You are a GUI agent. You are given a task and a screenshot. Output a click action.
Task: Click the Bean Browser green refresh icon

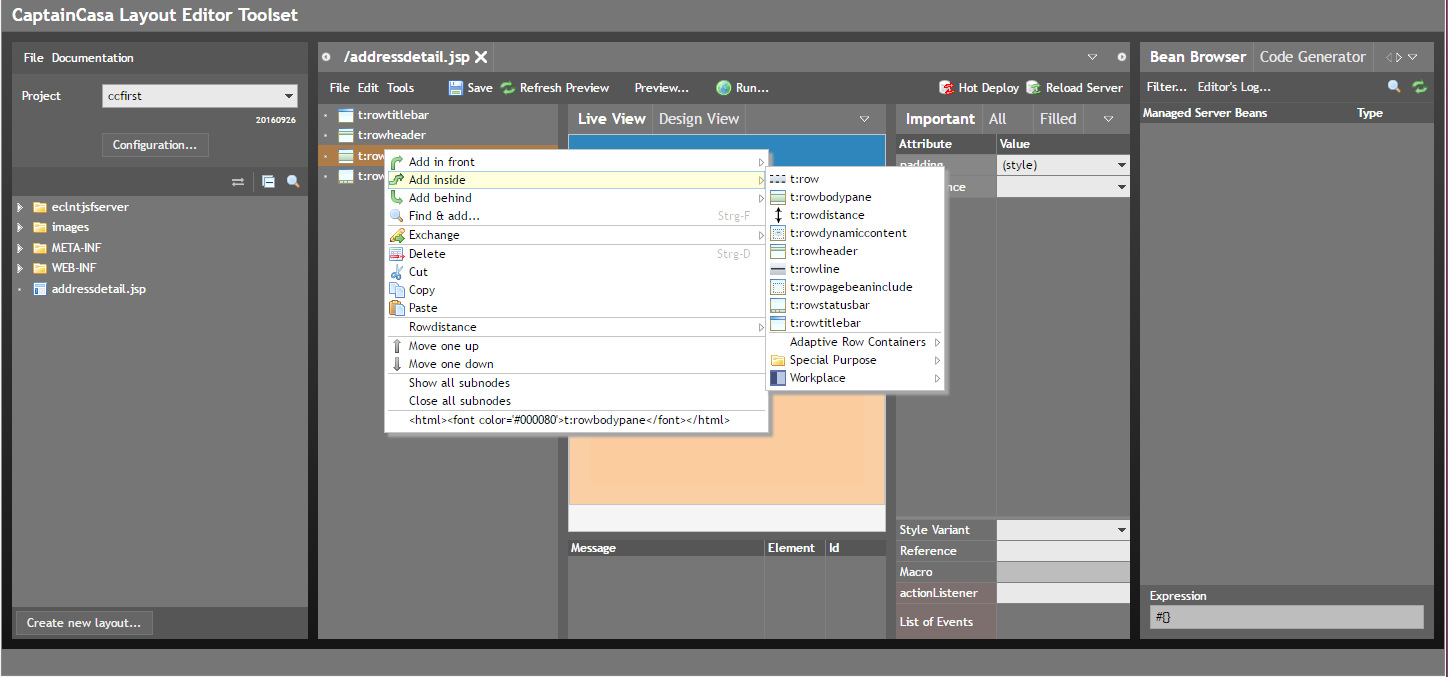[x=1419, y=87]
